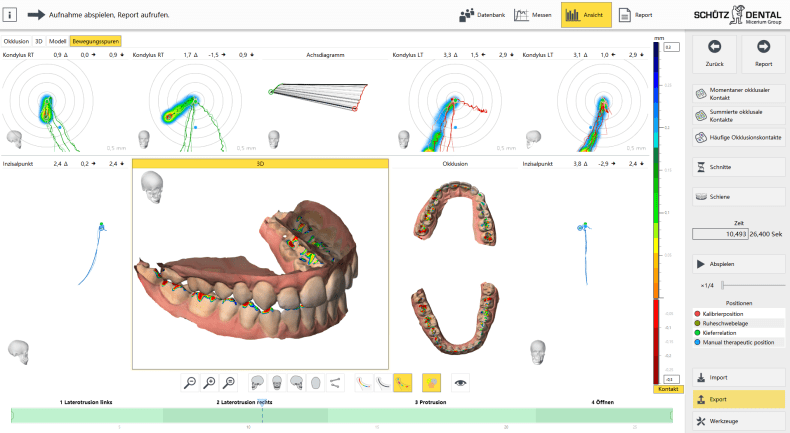Click the Zeit input field showing 10,493

pyautogui.click(x=720, y=234)
